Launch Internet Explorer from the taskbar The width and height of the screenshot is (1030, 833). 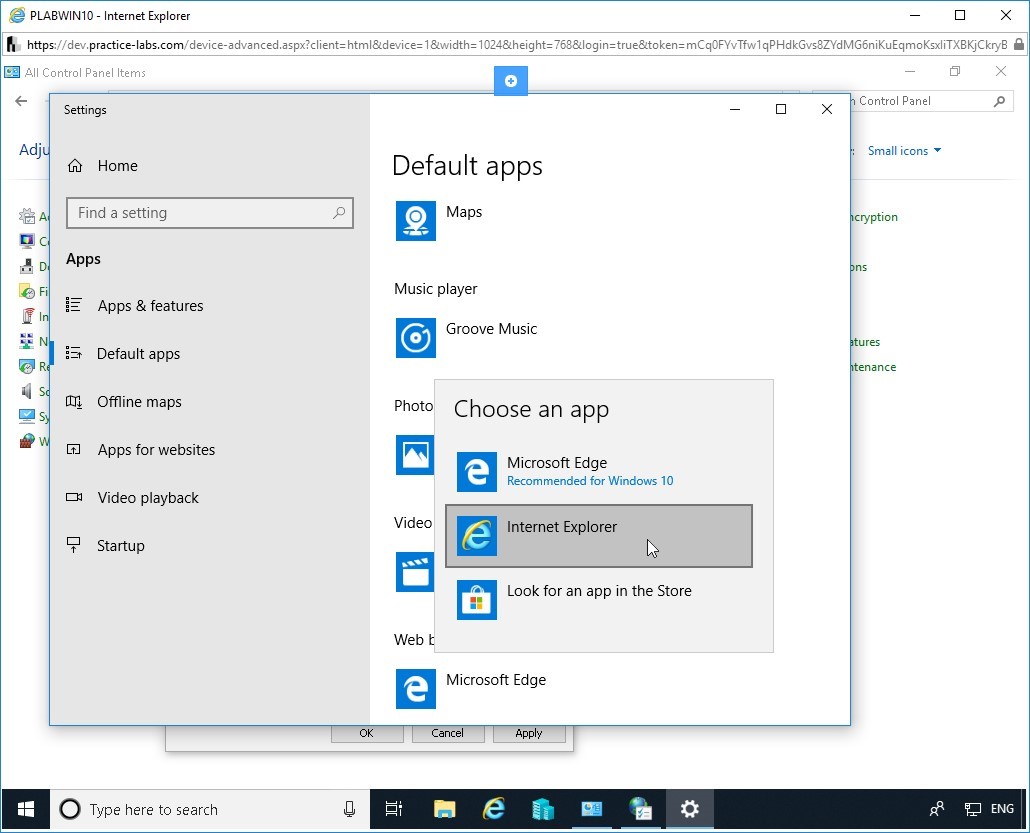point(494,809)
